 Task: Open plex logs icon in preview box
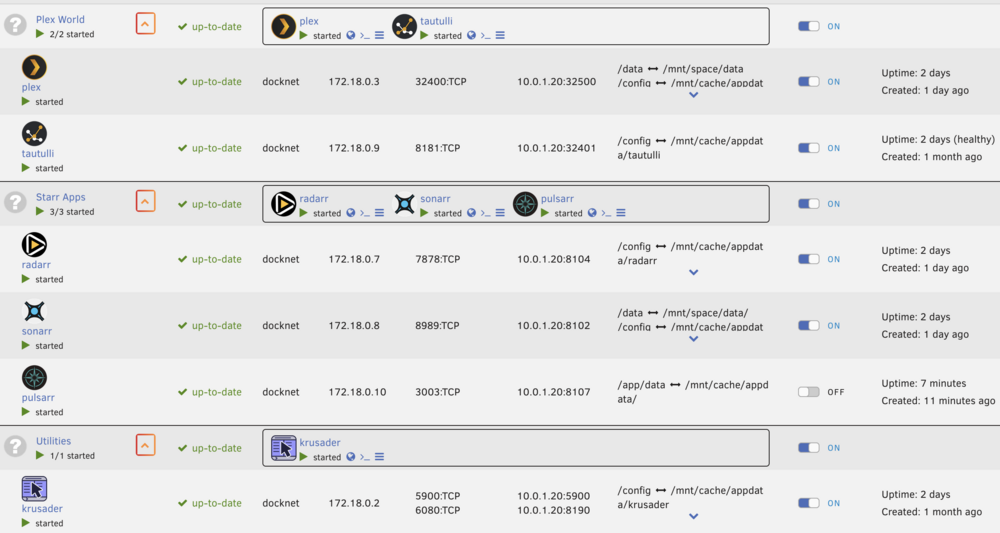[379, 36]
